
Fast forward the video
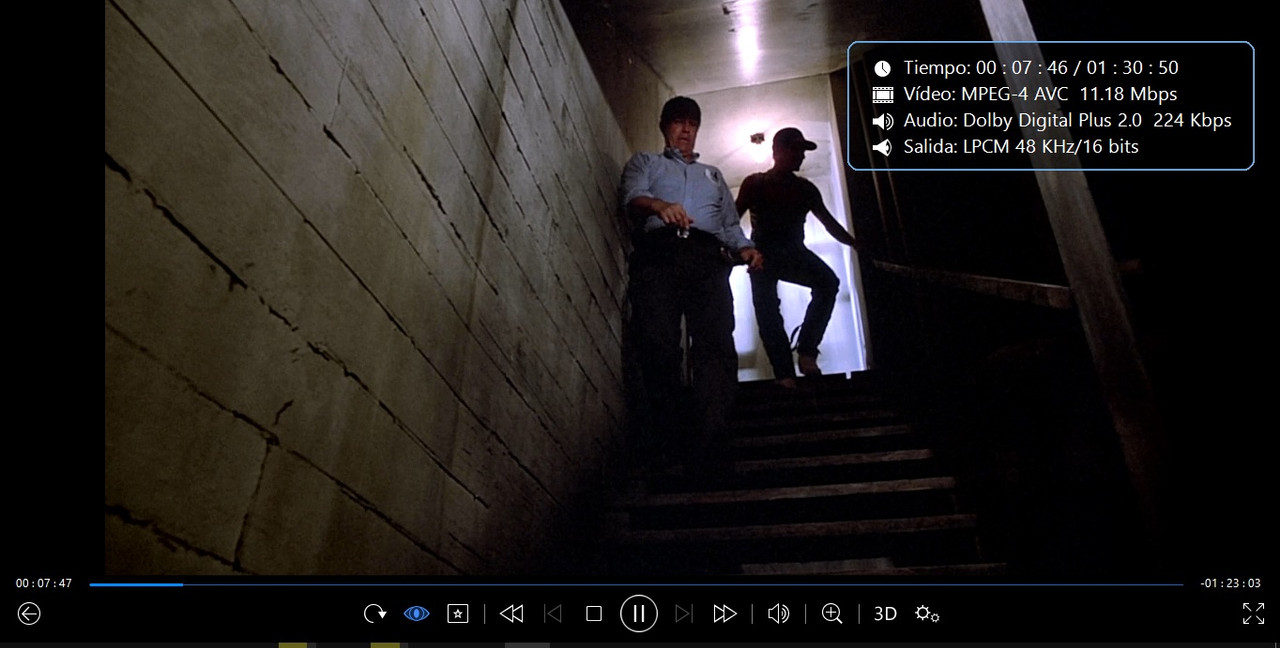725,613
